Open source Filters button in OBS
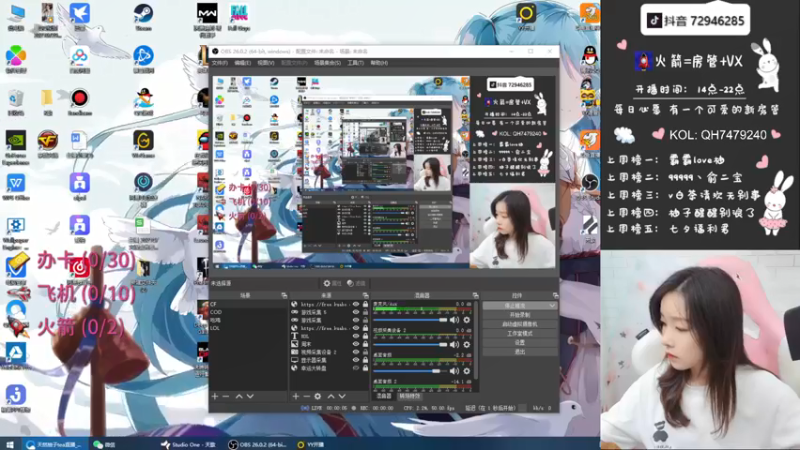 356,283
